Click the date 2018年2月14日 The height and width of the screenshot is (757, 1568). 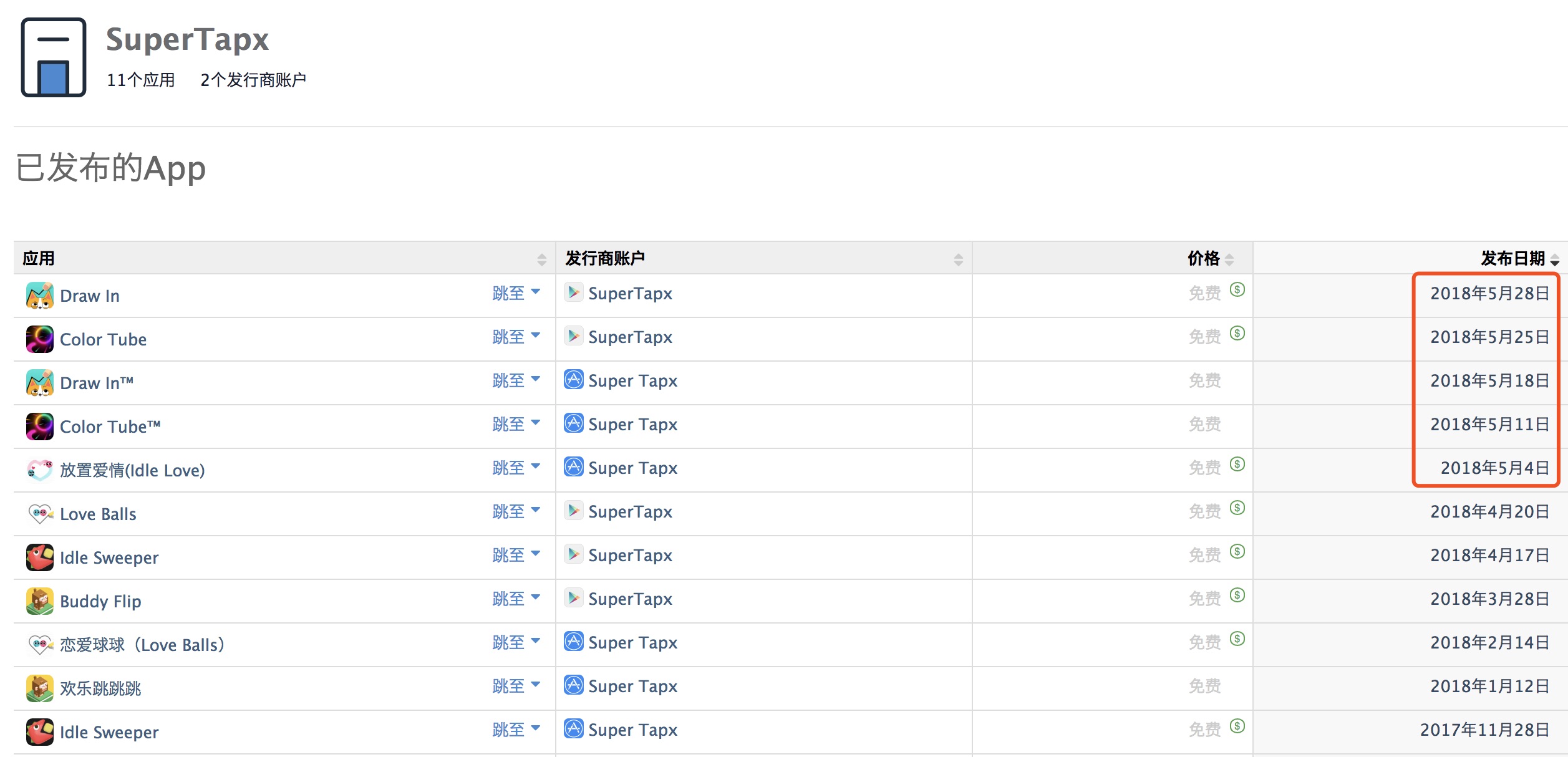[1490, 642]
